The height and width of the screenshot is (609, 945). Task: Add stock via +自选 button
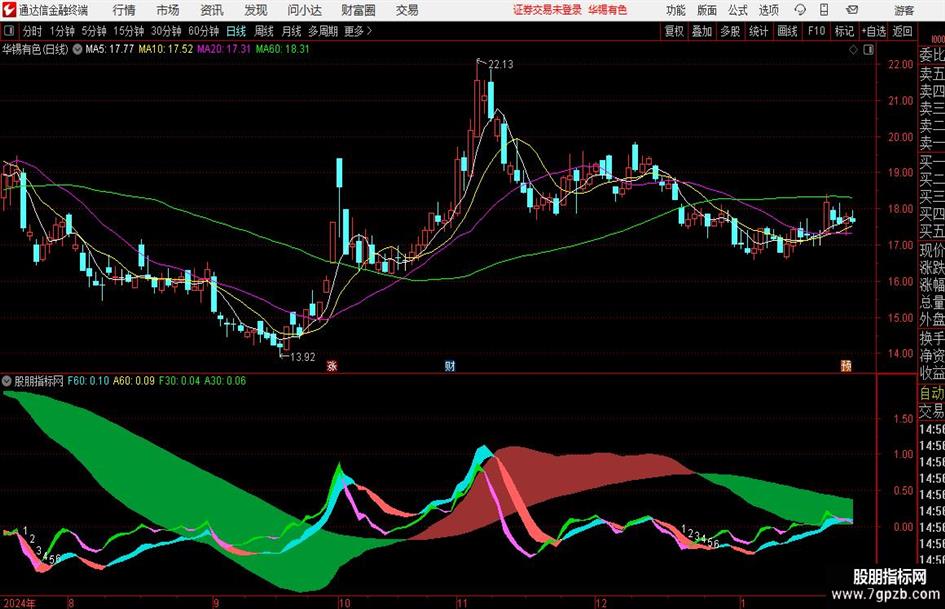pos(873,31)
